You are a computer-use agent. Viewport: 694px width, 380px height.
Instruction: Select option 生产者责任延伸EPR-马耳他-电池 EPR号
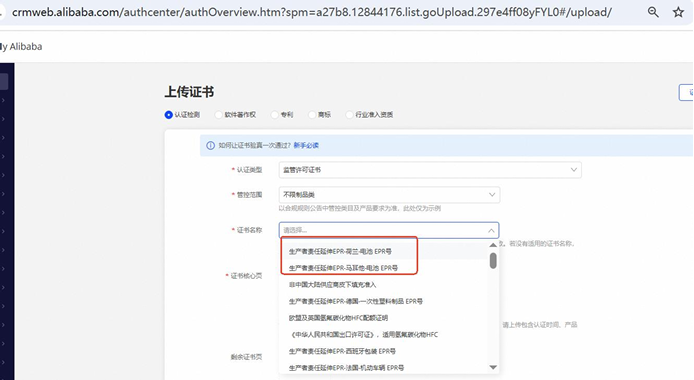pos(343,268)
